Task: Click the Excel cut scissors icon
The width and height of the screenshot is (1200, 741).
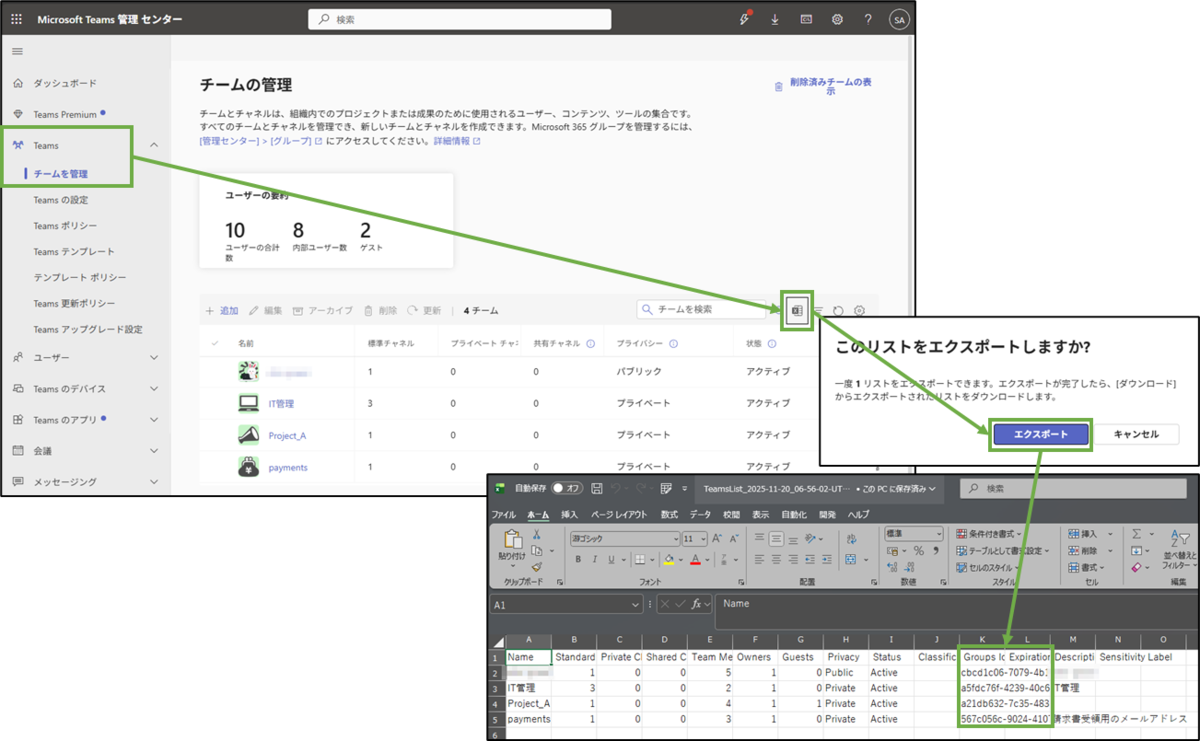Action: (x=537, y=536)
